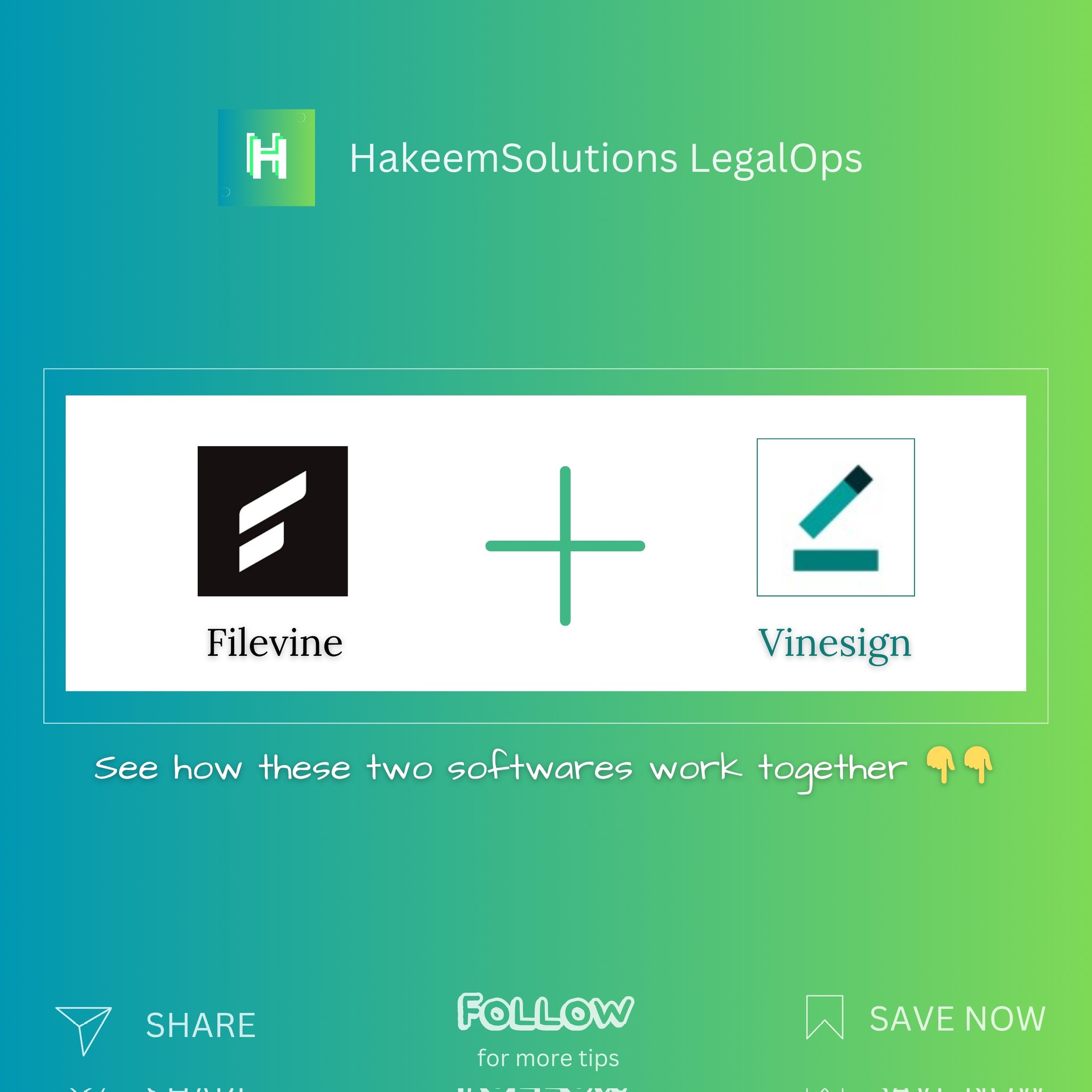Screen dimensions: 1092x1092
Task: Click the word See starting the caption
Action: click(126, 768)
